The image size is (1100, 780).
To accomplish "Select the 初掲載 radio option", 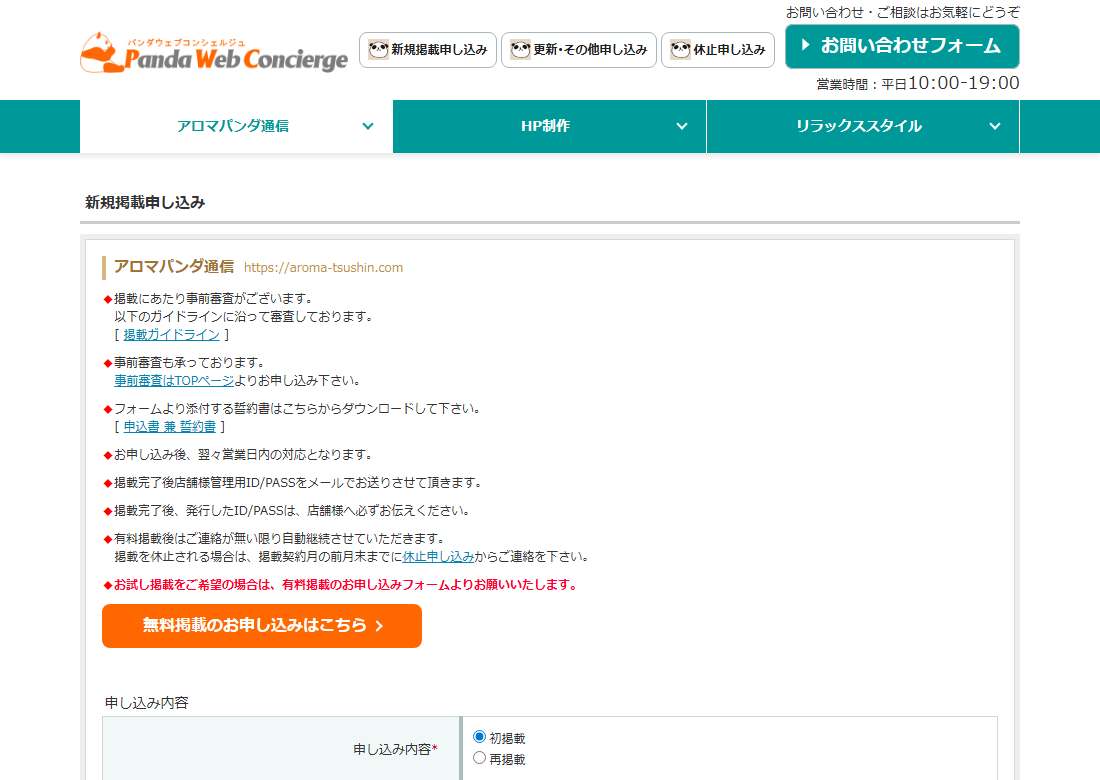I will 479,737.
